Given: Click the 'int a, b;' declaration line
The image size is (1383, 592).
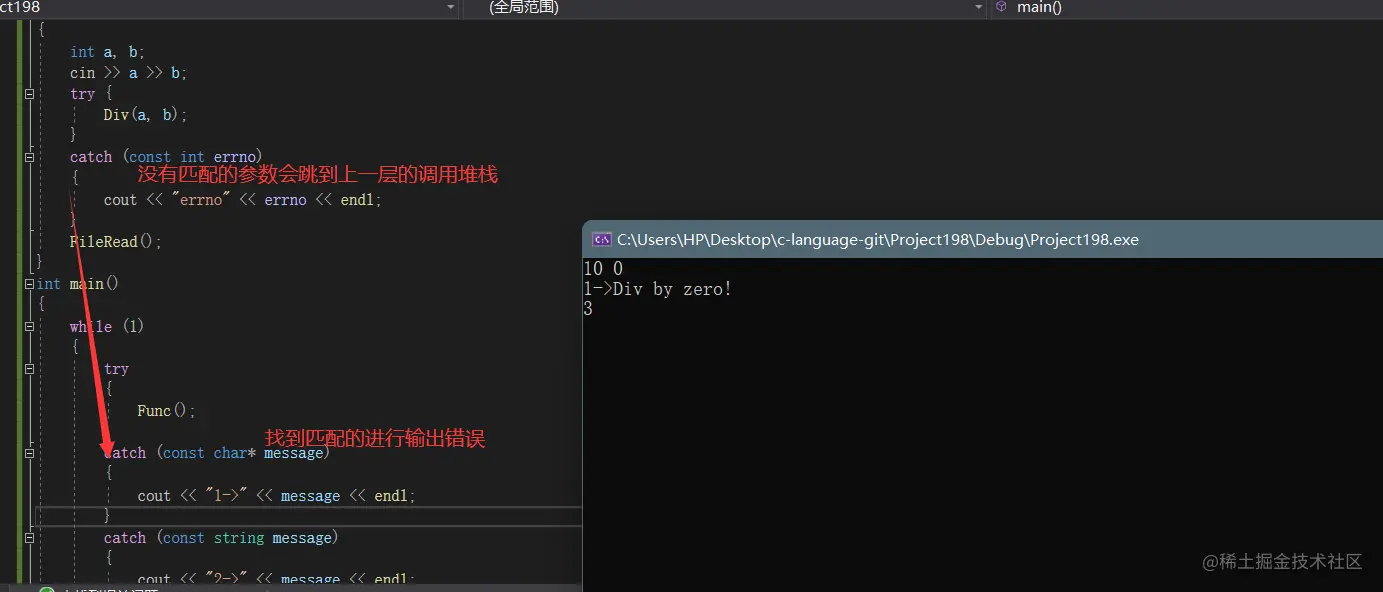Looking at the screenshot, I should [107, 52].
